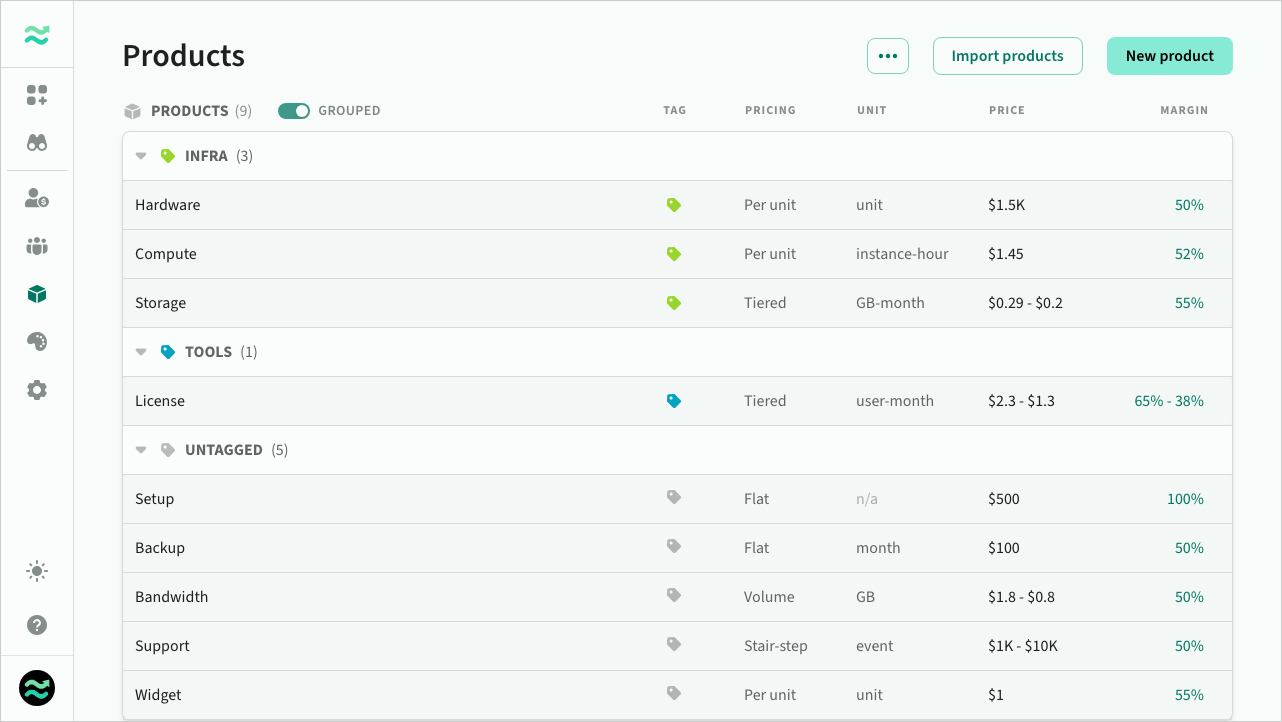
Task: Click the green tag icon in Hardware row
Action: pos(674,205)
